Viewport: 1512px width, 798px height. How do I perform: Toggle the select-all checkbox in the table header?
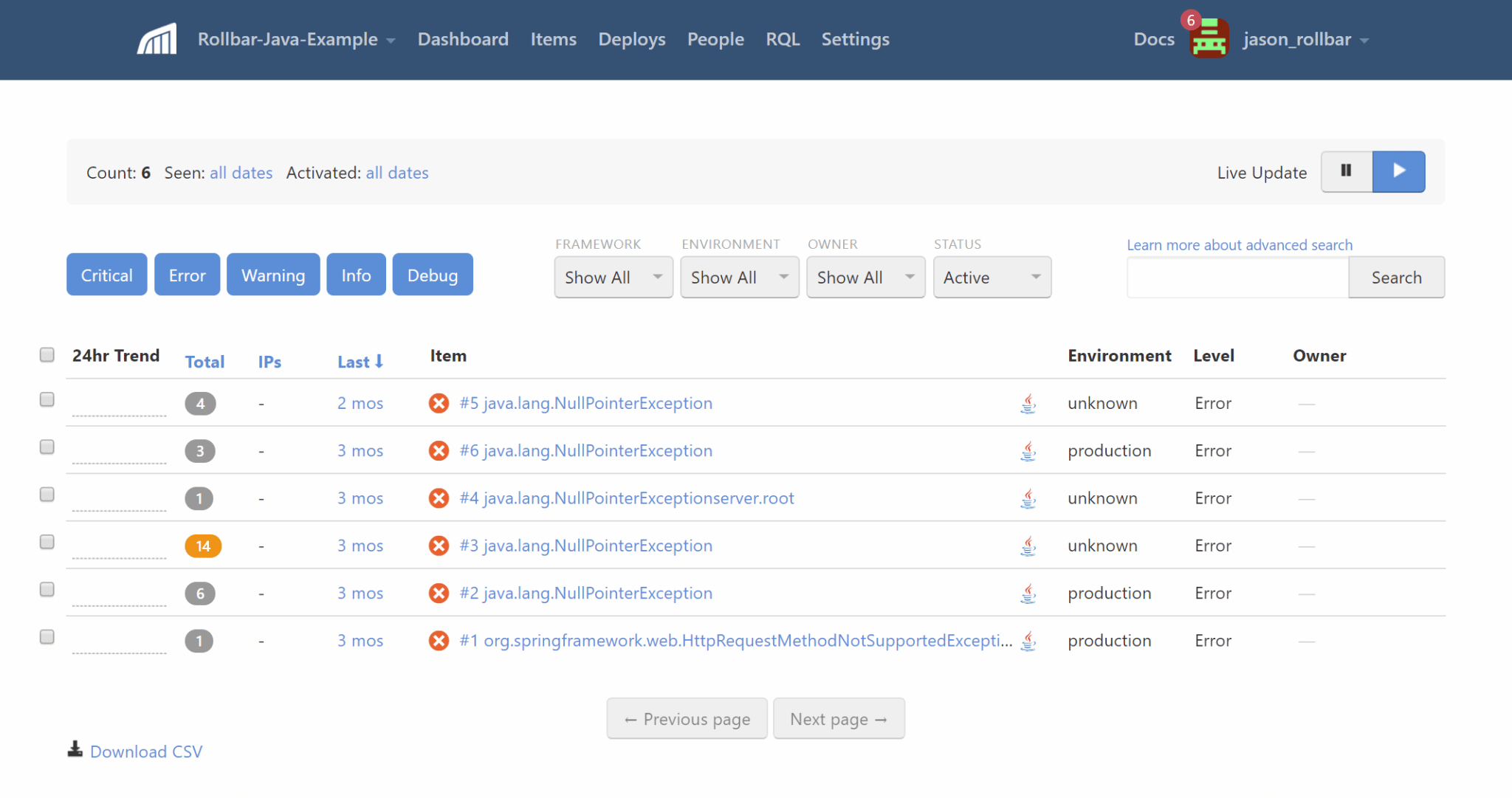pos(47,355)
